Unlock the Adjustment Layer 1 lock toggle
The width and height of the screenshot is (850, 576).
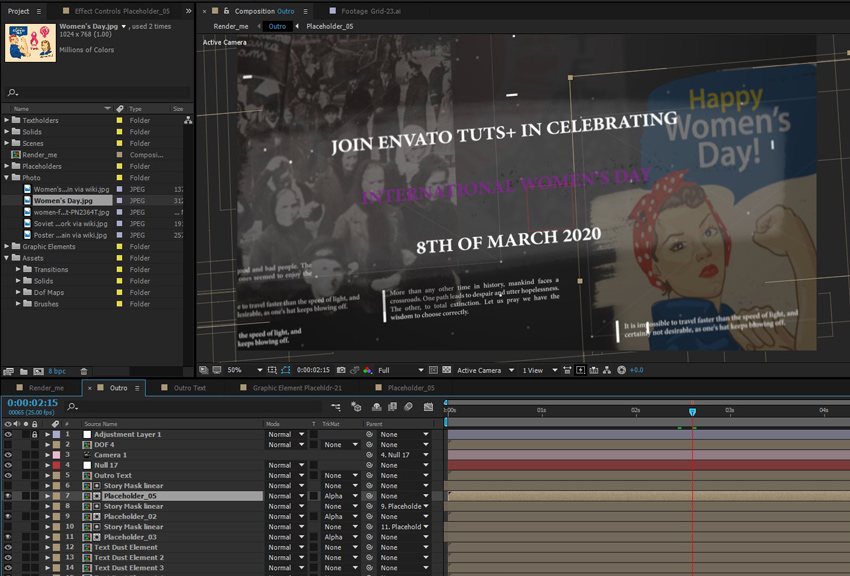click(35, 434)
